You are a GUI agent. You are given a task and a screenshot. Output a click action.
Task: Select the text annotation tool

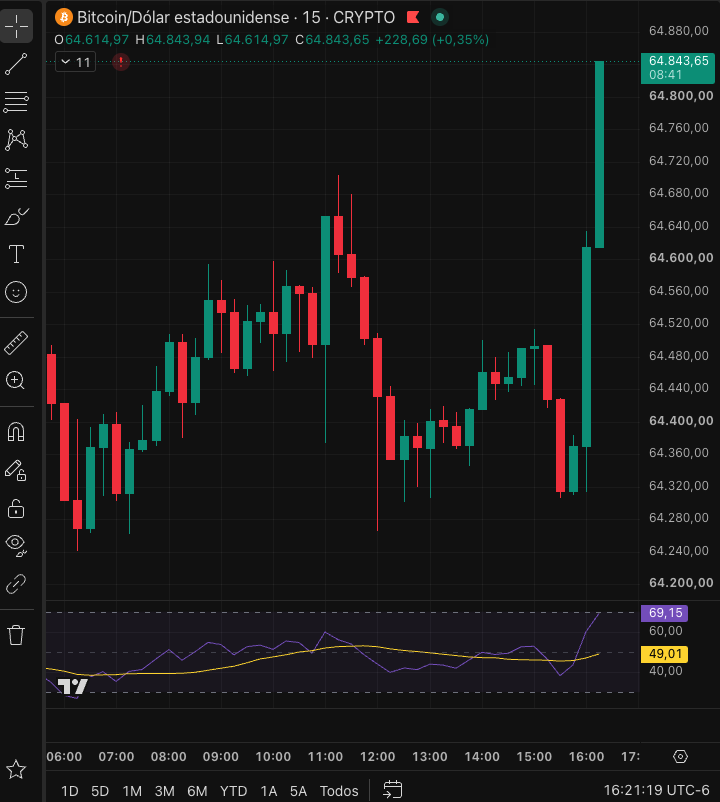tap(16, 254)
